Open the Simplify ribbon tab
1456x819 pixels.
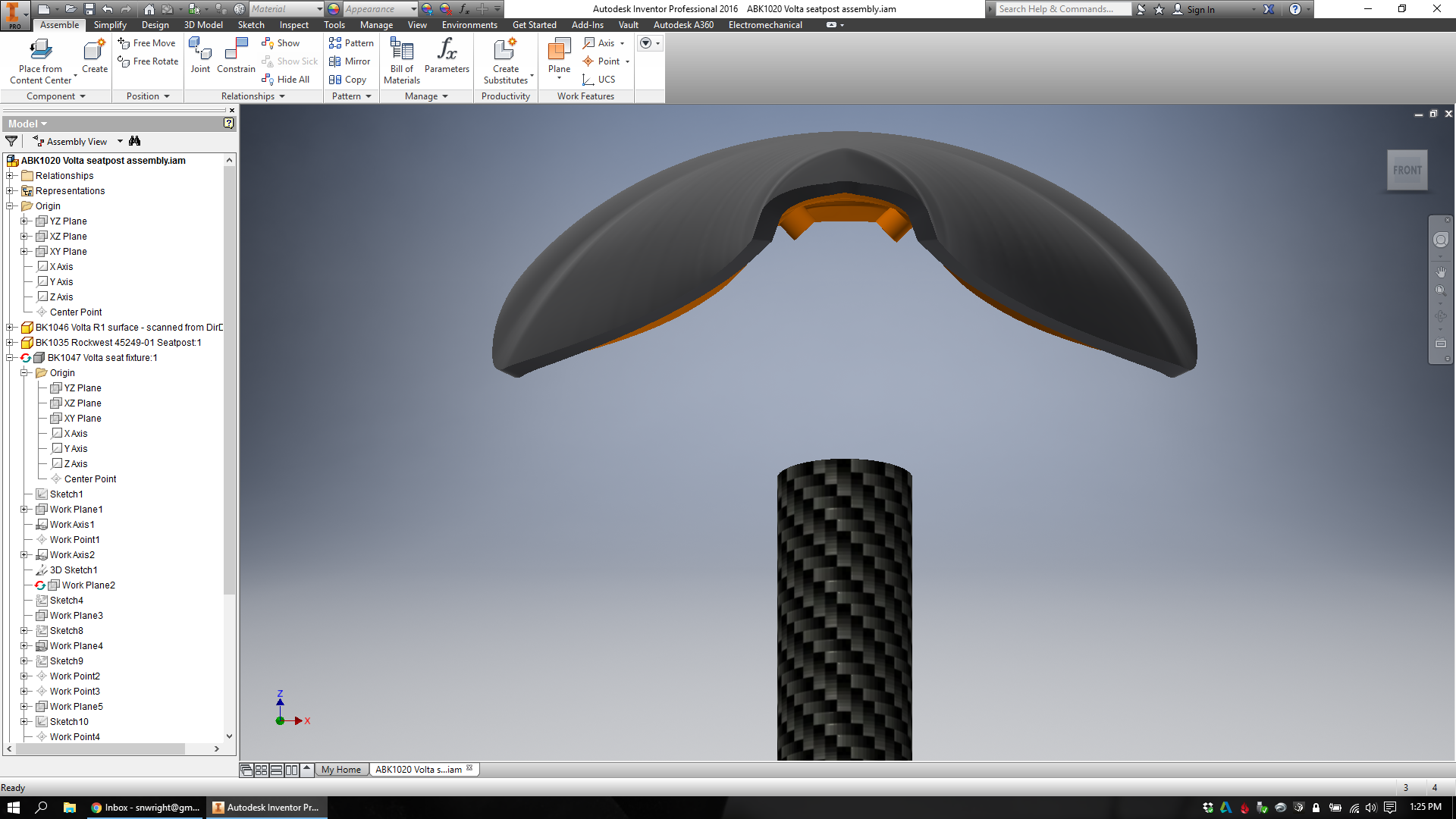(110, 25)
